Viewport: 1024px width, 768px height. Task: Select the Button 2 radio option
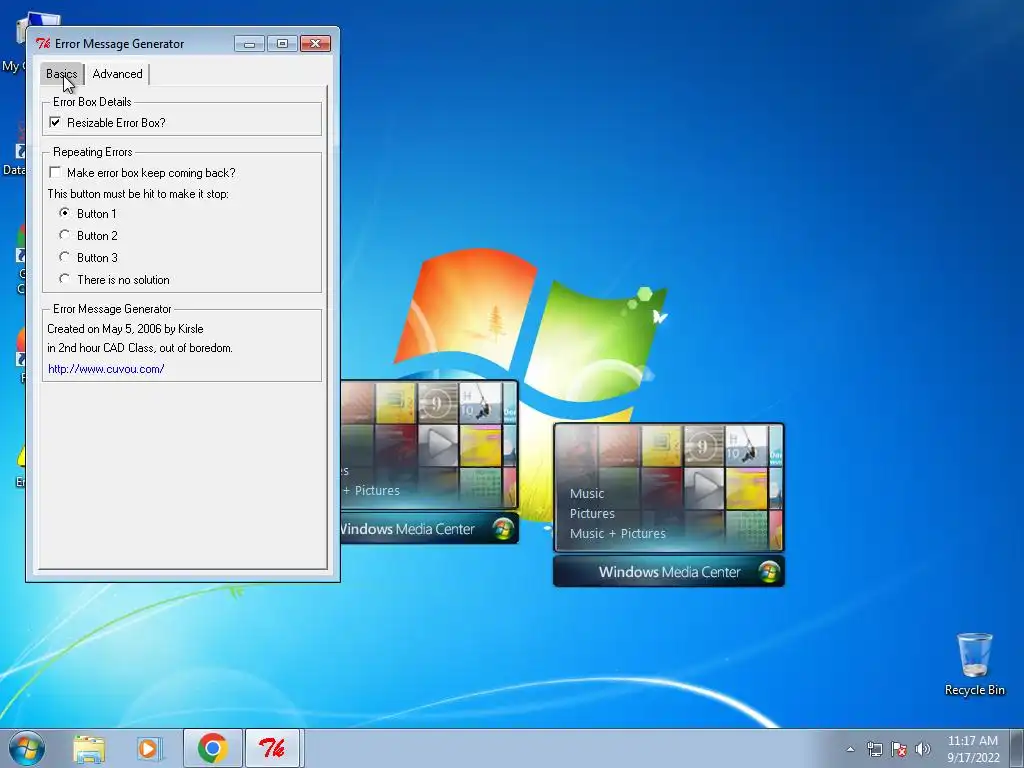(x=64, y=235)
